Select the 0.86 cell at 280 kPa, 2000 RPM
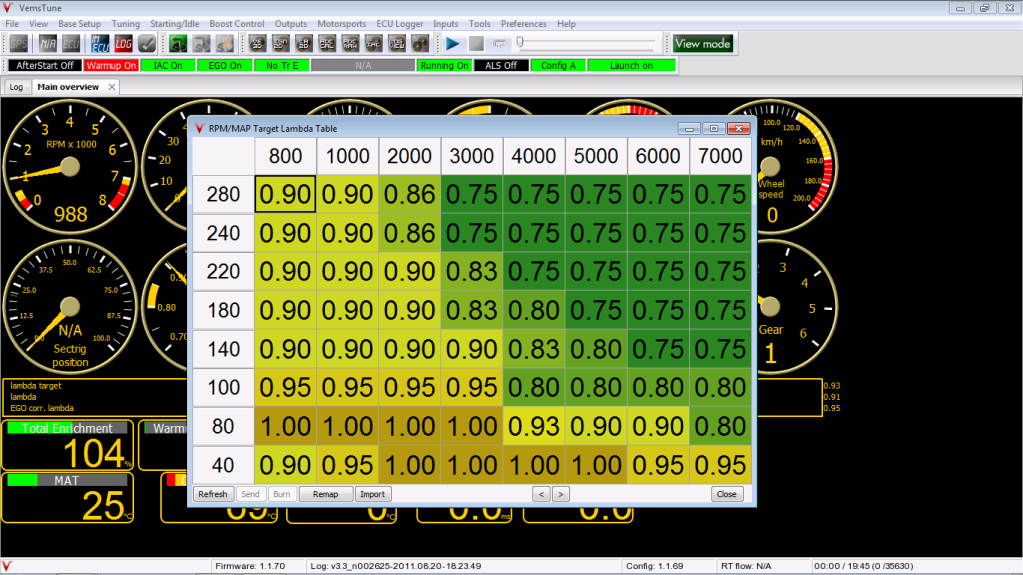The width and height of the screenshot is (1023, 575). pos(409,194)
